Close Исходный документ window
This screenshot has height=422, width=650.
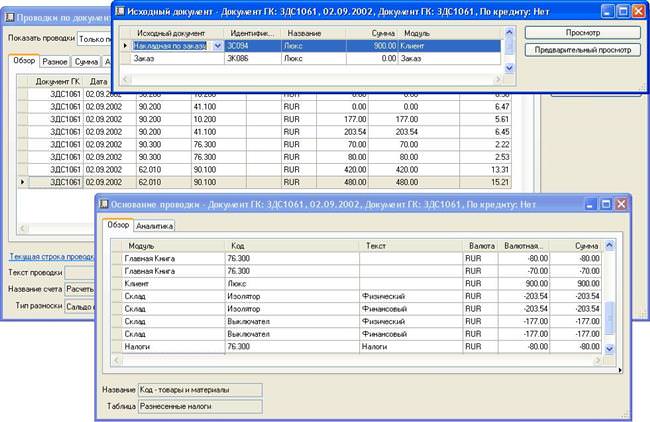pos(638,12)
